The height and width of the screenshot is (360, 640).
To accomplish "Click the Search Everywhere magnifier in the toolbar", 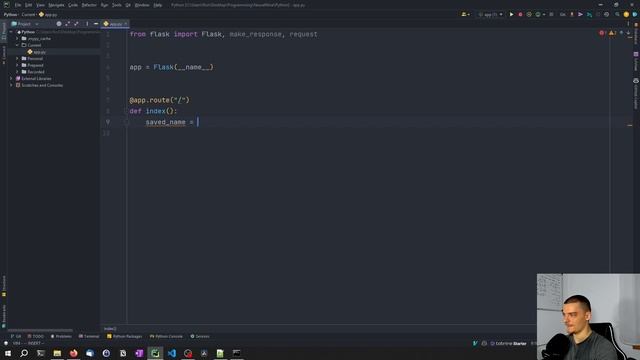I will 617,14.
